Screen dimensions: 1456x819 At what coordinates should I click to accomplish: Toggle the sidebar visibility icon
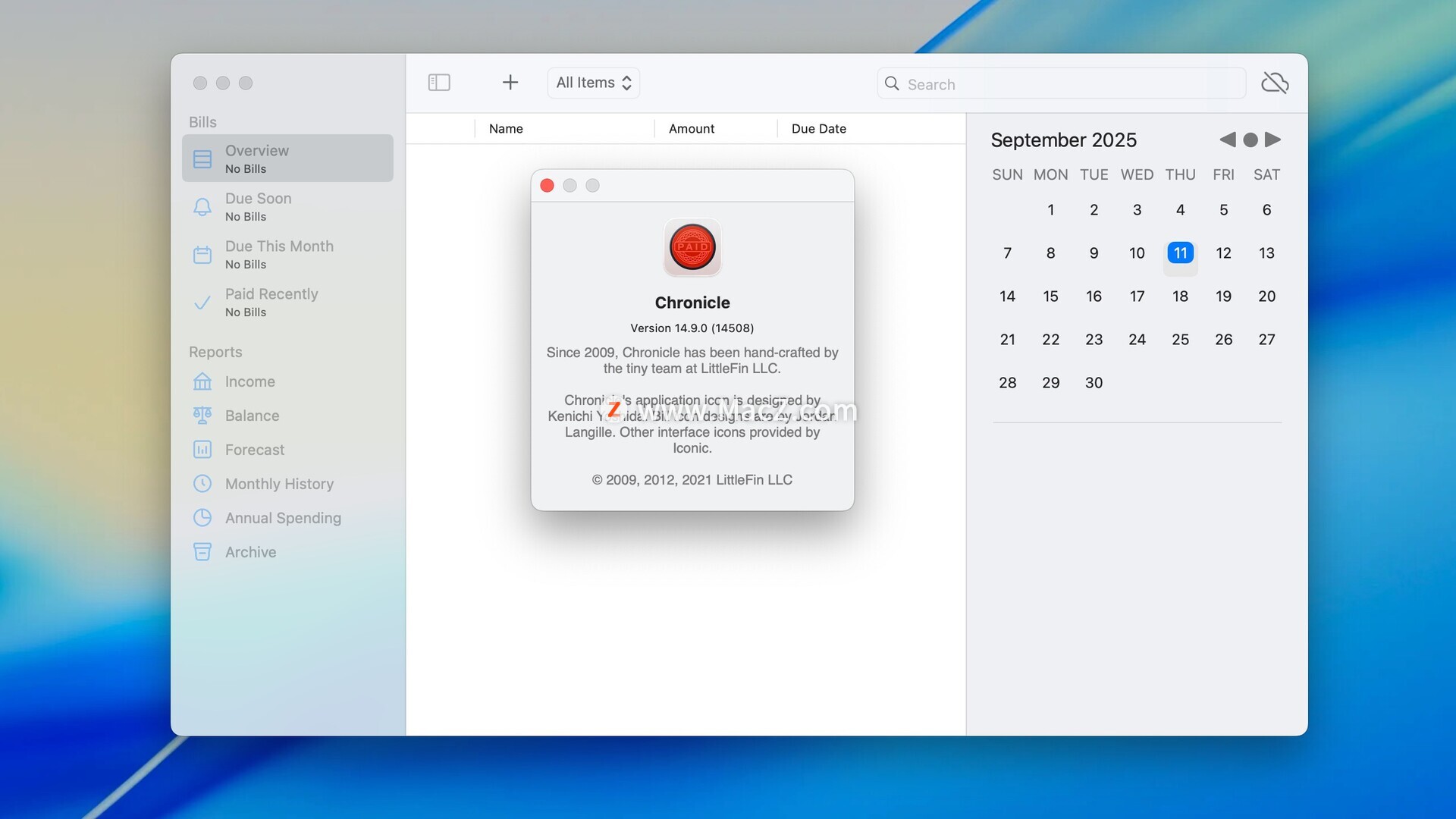coord(439,83)
